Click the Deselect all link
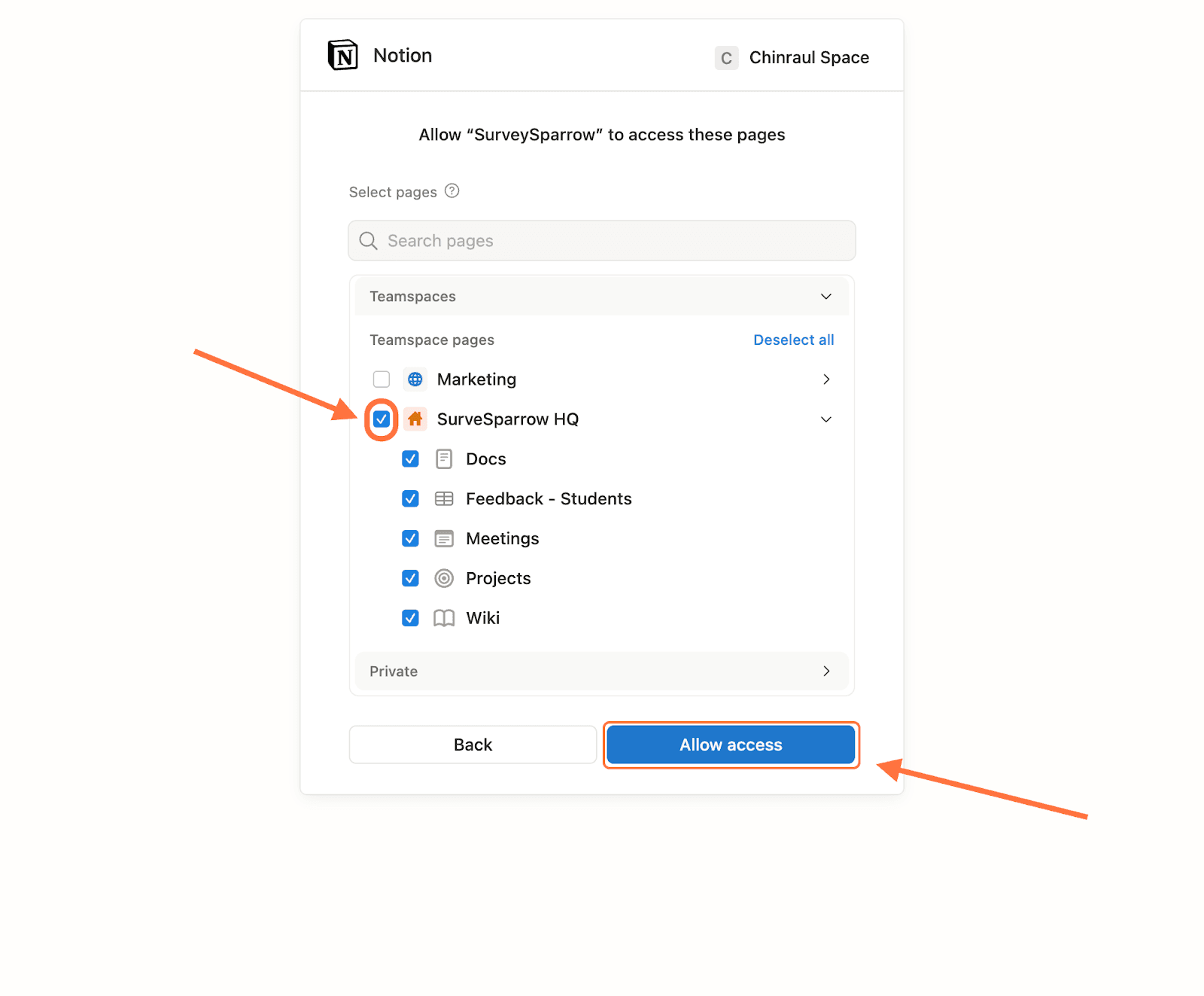Image resolution: width=1204 pixels, height=996 pixels. tap(793, 340)
